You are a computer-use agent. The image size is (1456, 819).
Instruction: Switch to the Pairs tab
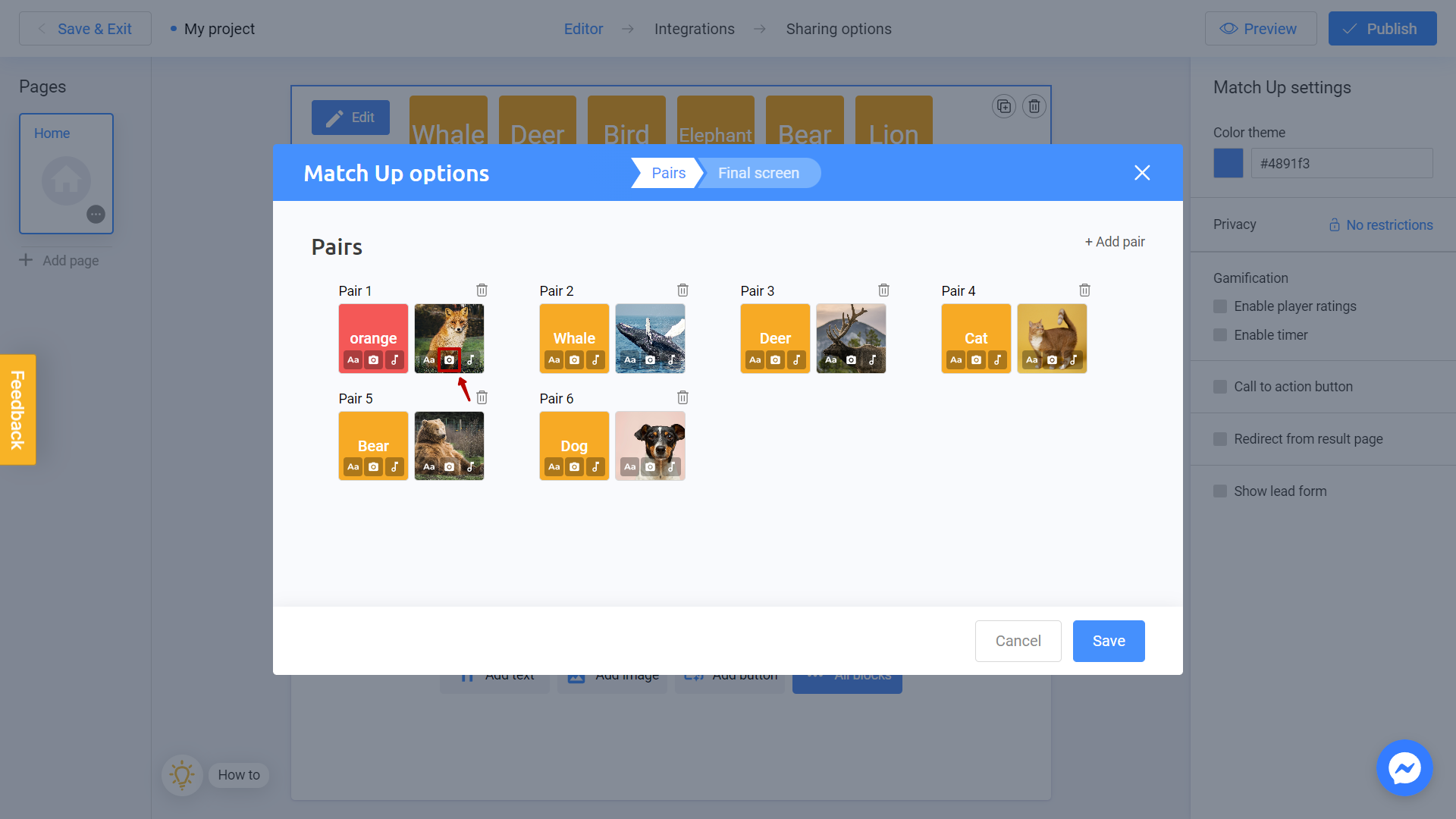[668, 173]
